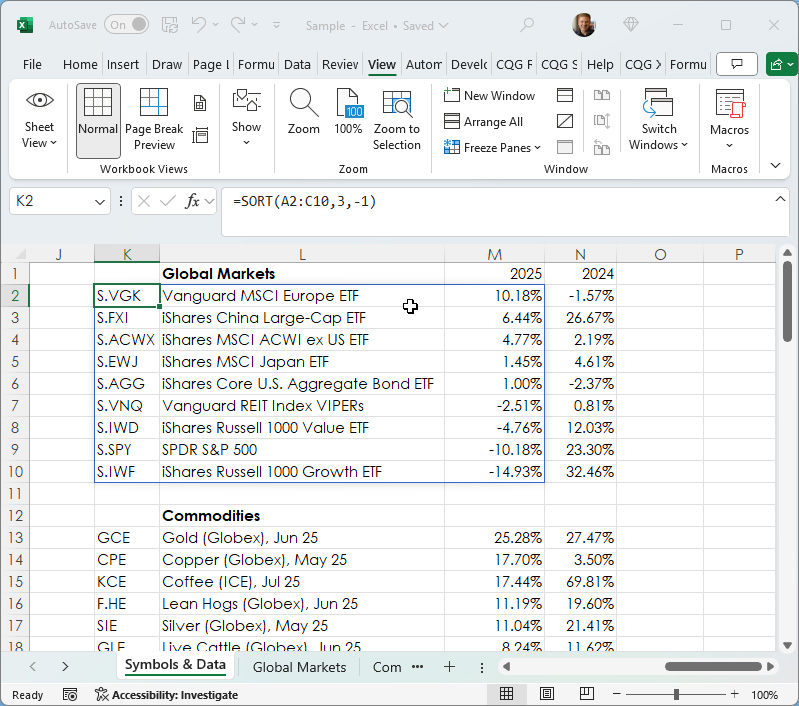The height and width of the screenshot is (706, 799).
Task: Open the Share button dropdown
Action: coord(790,64)
